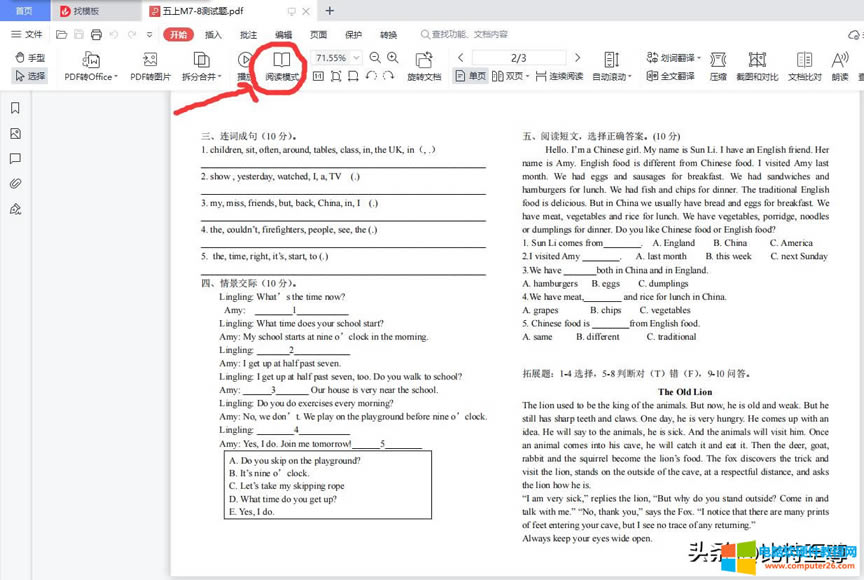Switch to 单页 single page view
864x580 pixels.
point(471,76)
